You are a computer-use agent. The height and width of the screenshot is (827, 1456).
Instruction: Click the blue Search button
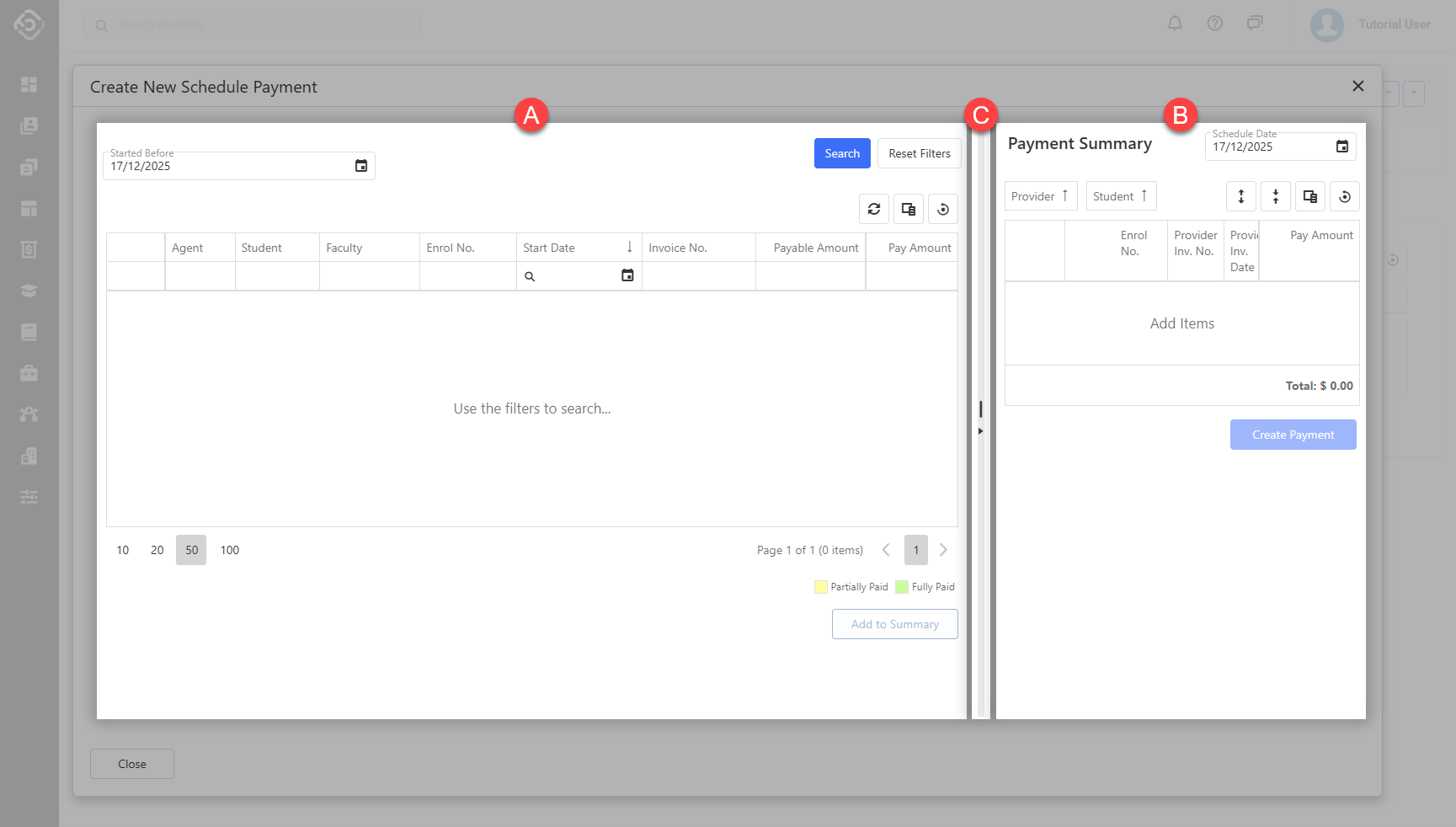[841, 153]
